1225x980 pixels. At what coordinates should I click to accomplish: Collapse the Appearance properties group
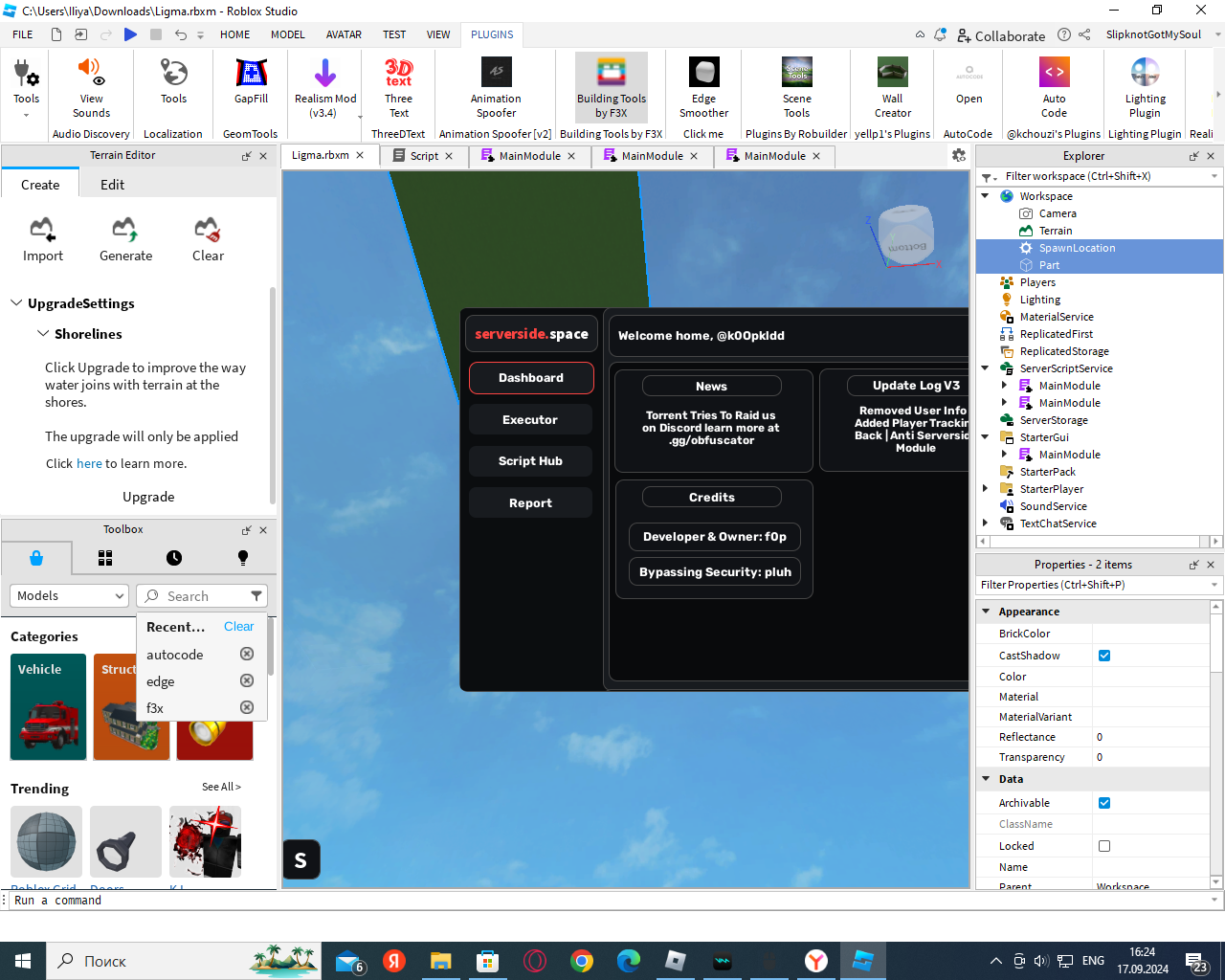986,612
